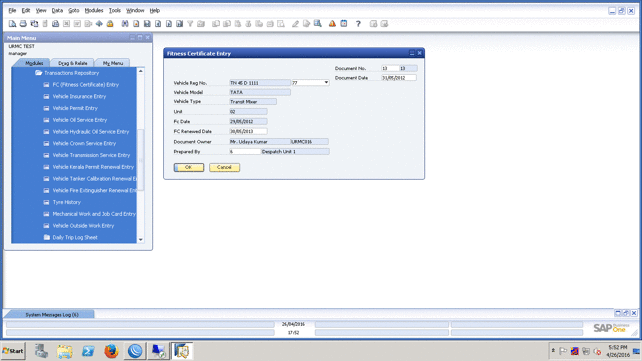
Task: Click the Windows Start button
Action: 13,351
